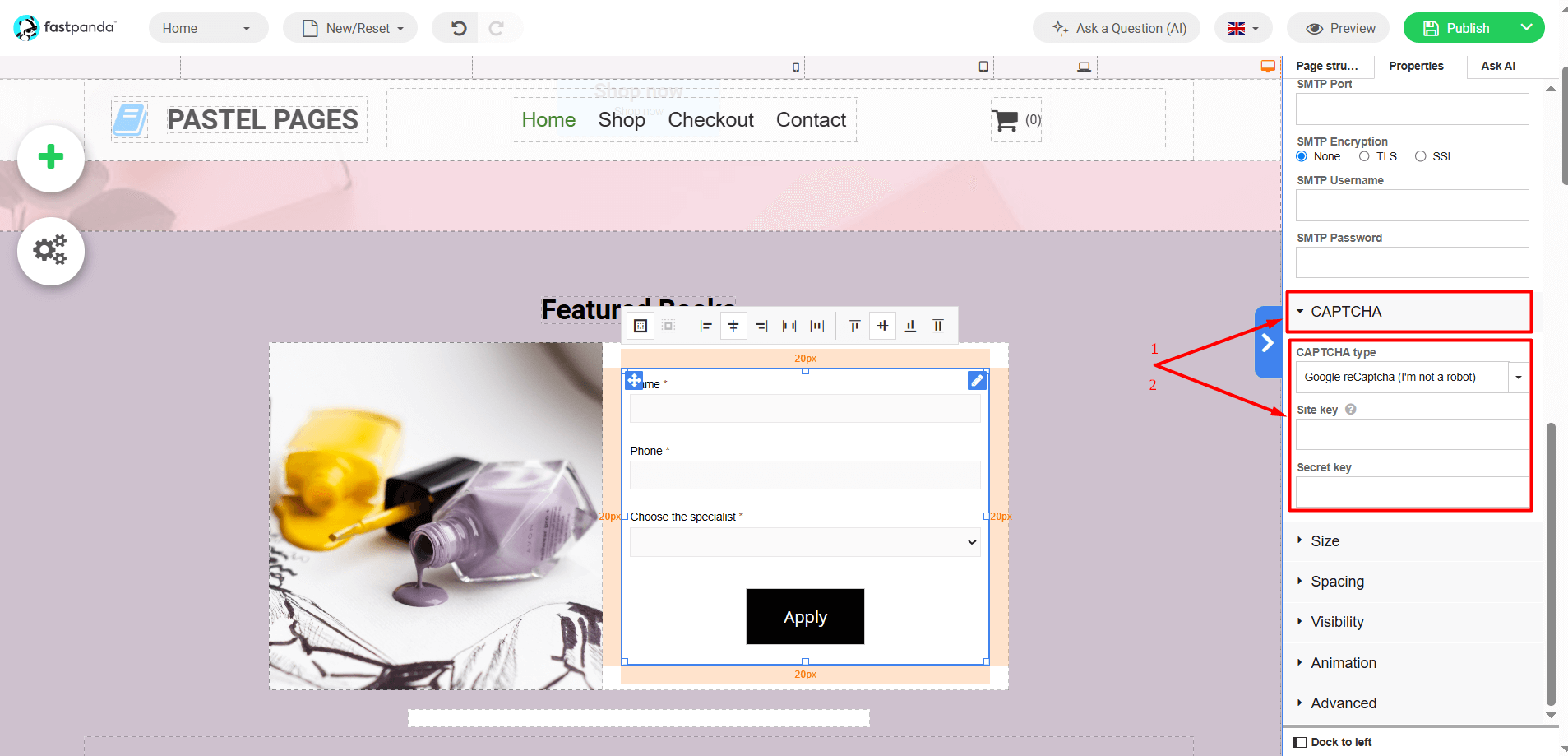Open the pencil edit icon on the form
Screen dimensions: 1568x756
point(975,380)
